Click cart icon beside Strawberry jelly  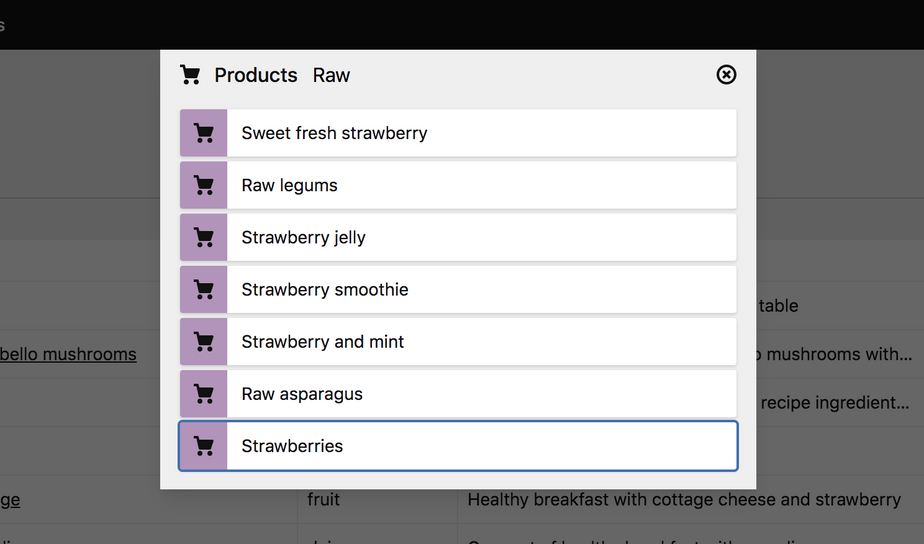click(204, 238)
